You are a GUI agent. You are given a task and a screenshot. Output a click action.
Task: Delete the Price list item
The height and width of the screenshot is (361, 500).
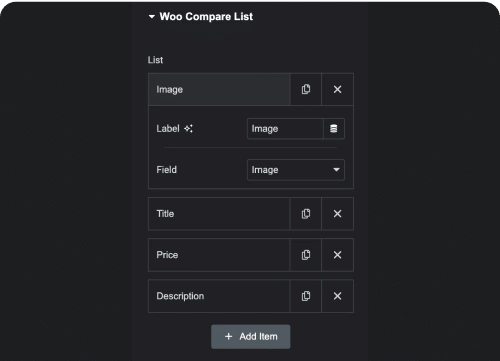click(x=337, y=255)
